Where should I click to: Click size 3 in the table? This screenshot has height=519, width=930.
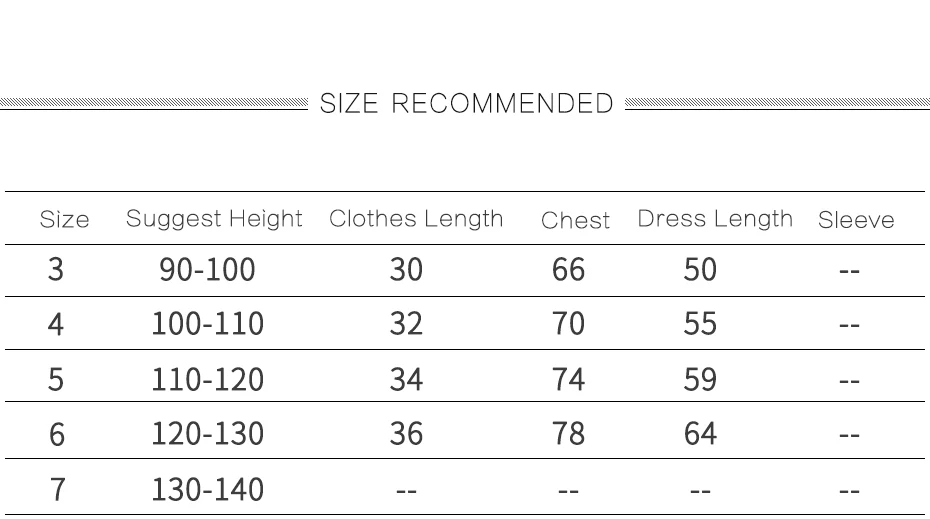click(x=56, y=270)
